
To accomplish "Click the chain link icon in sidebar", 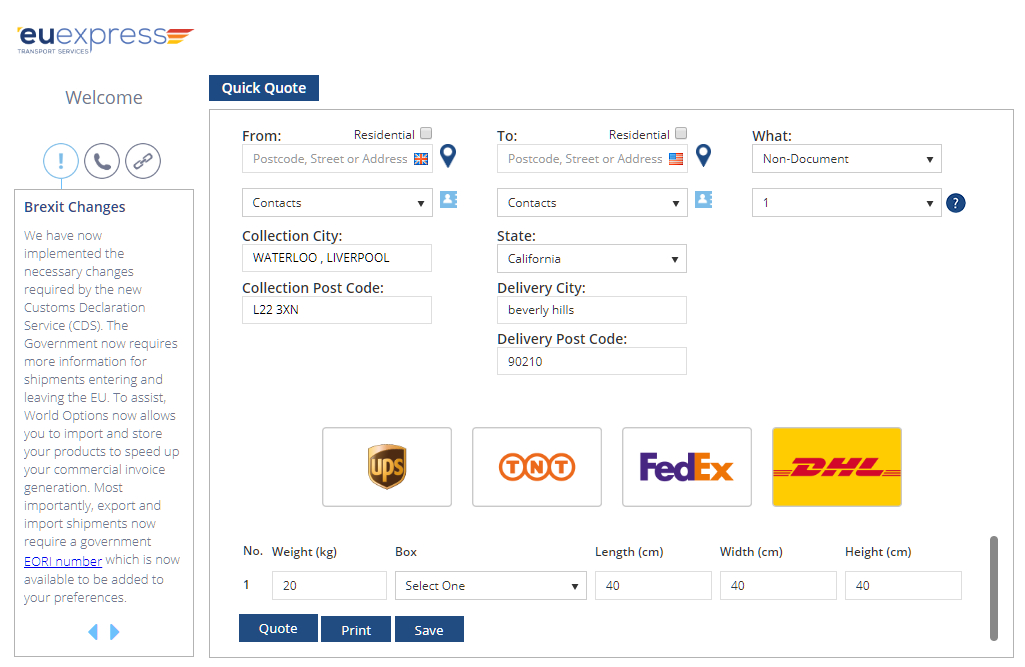I will [x=142, y=160].
